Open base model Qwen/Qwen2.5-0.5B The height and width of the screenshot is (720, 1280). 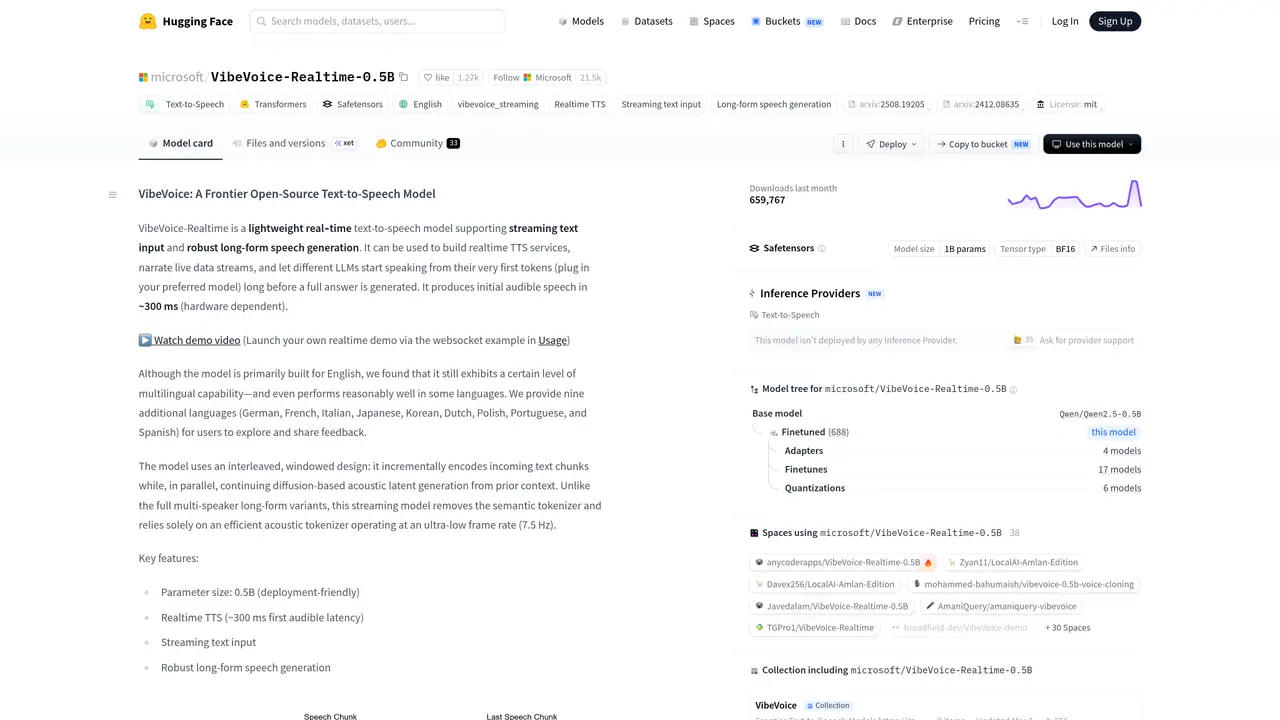1100,414
